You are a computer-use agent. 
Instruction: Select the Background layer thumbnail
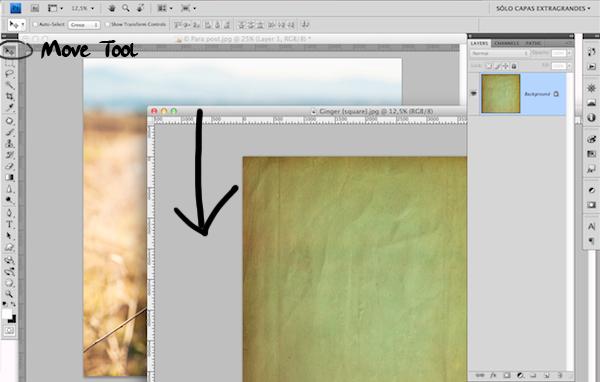tap(501, 94)
